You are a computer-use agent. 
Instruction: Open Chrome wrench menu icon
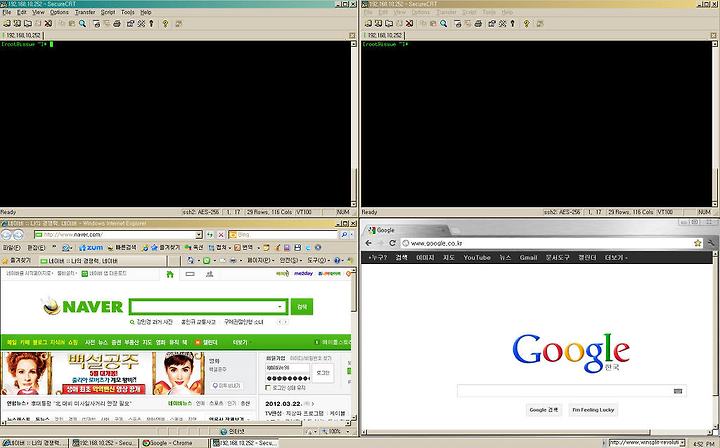tap(711, 243)
